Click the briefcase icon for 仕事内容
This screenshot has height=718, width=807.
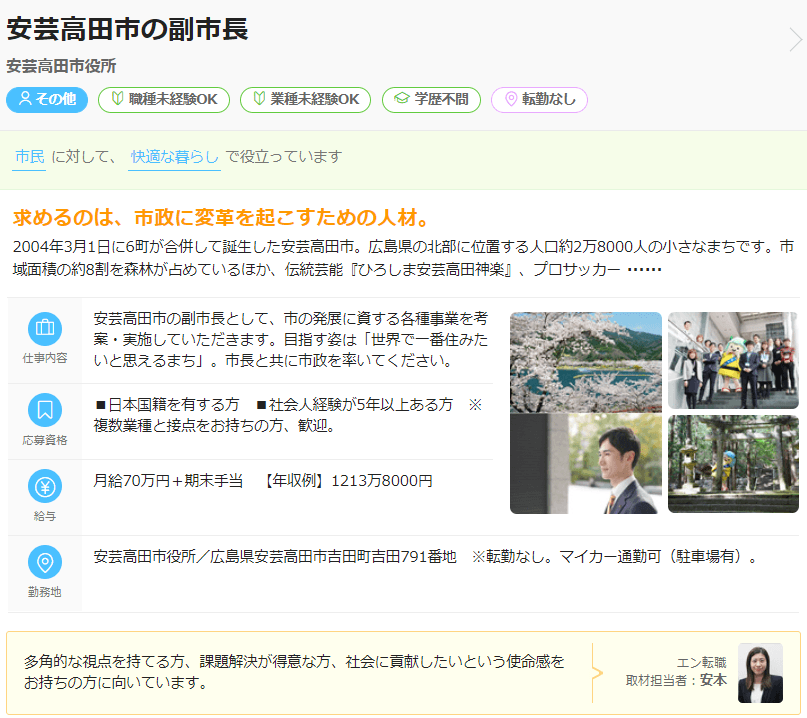point(44,329)
